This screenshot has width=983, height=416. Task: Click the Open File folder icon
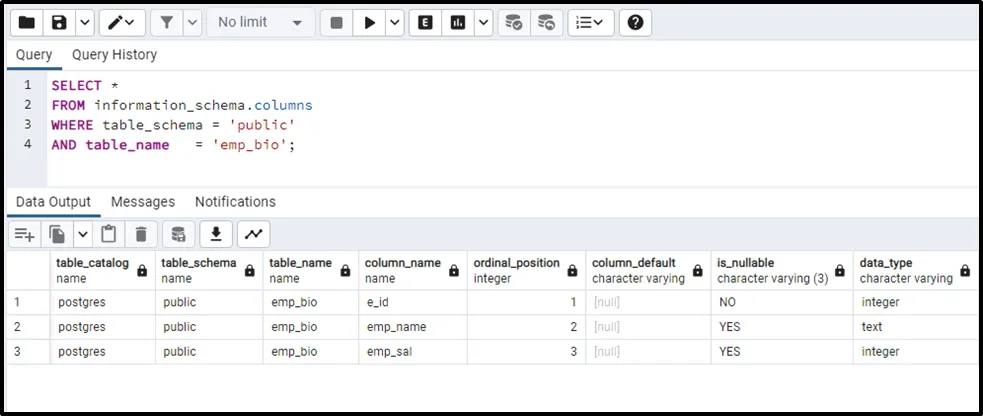pos(27,22)
